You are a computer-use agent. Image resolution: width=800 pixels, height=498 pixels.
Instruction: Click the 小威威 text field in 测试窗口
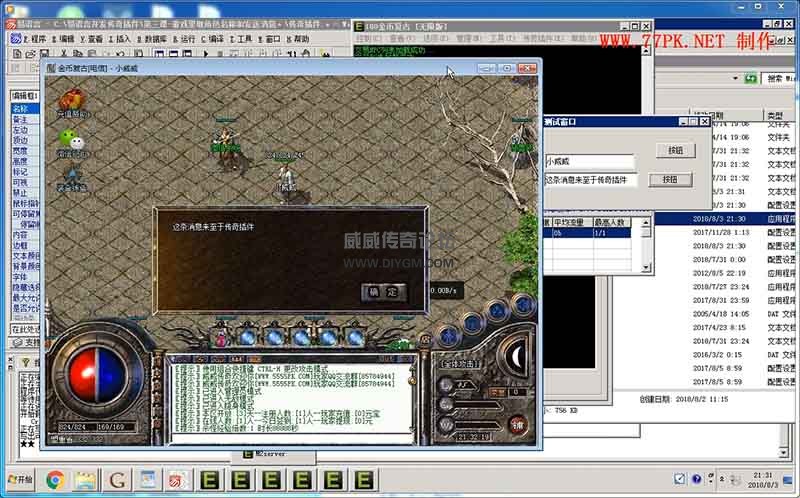coord(590,161)
